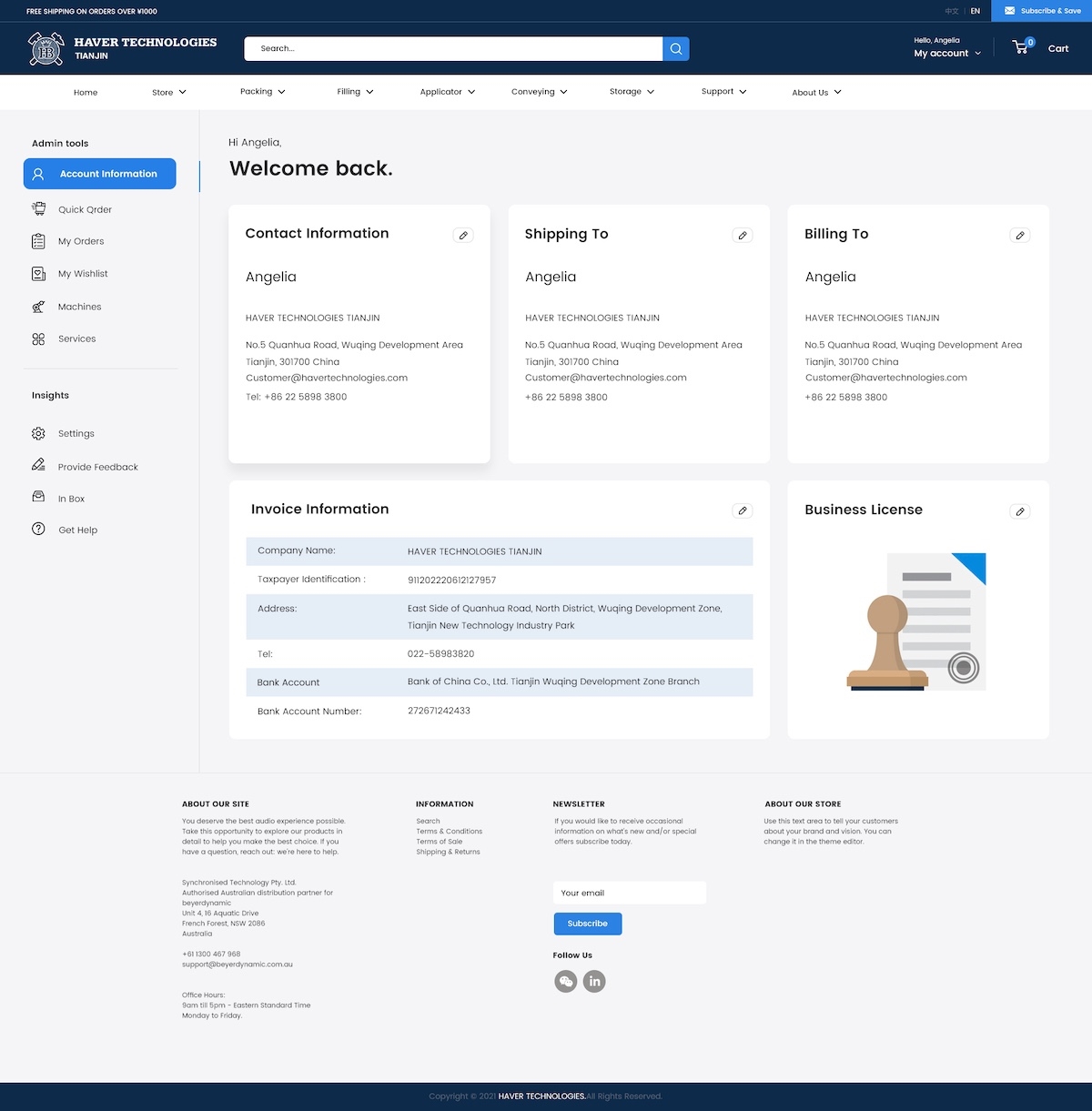Open My Orders in sidebar
Viewport: 1092px width, 1111px height.
click(x=81, y=242)
